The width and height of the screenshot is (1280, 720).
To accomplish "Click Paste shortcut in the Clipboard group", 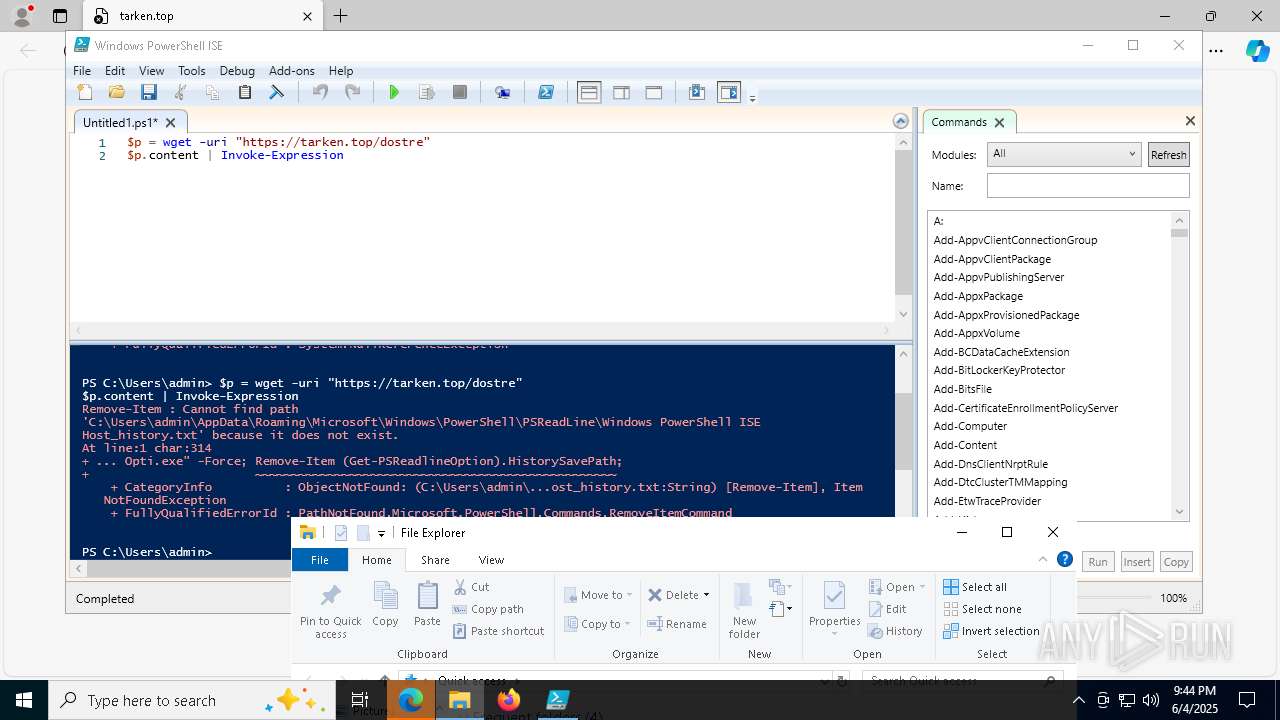I will pyautogui.click(x=498, y=631).
